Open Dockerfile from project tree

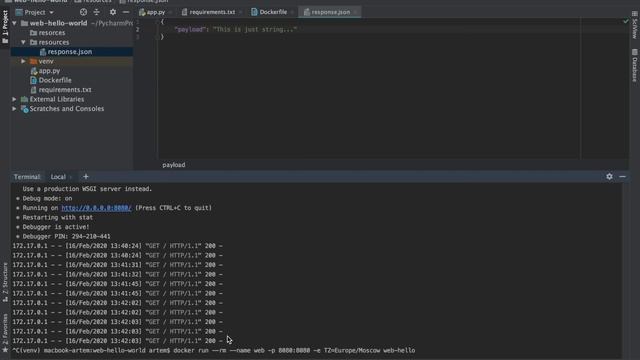tap(55, 80)
